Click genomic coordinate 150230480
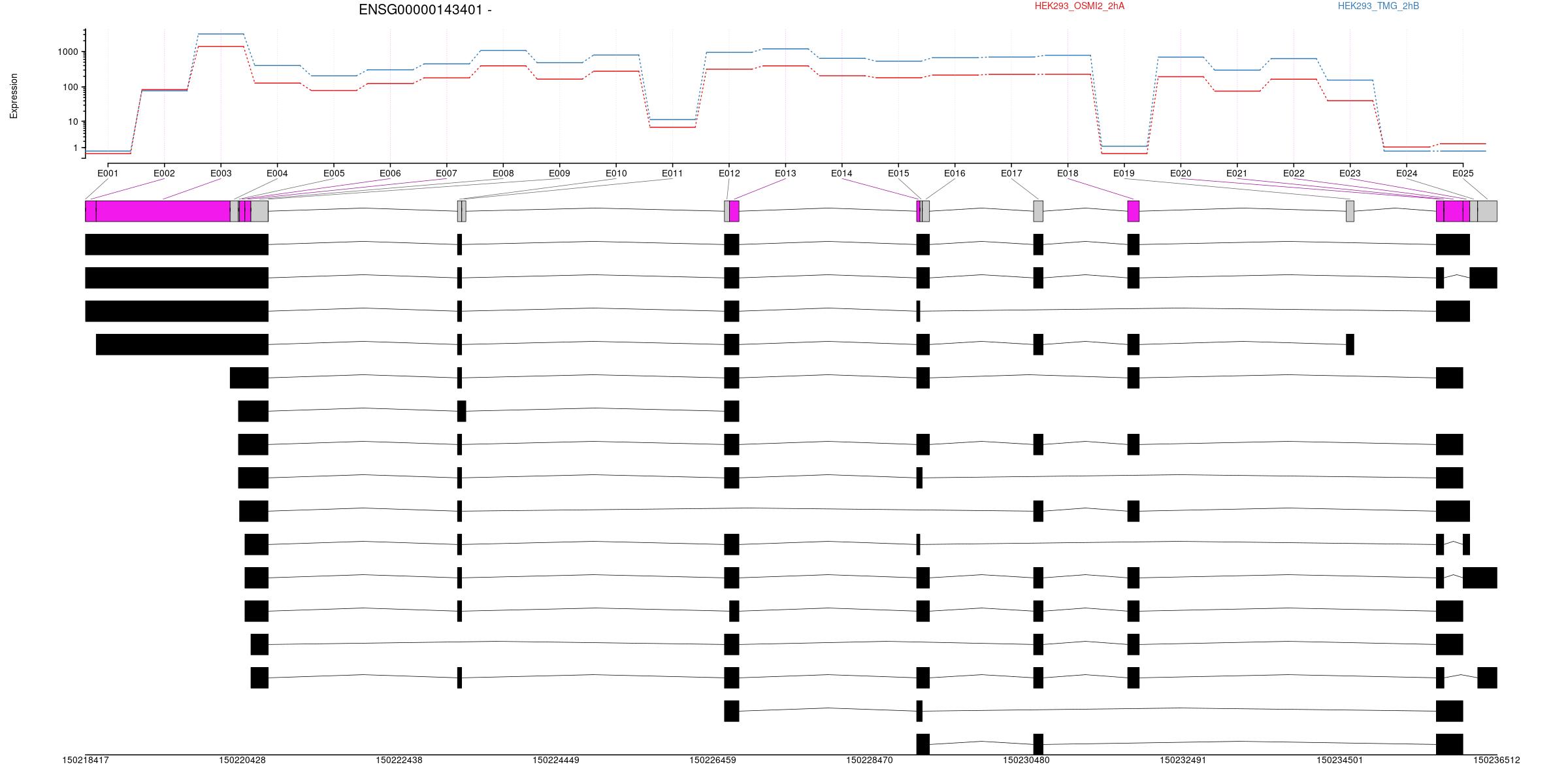This screenshot has height=771, width=1568. tap(1026, 761)
